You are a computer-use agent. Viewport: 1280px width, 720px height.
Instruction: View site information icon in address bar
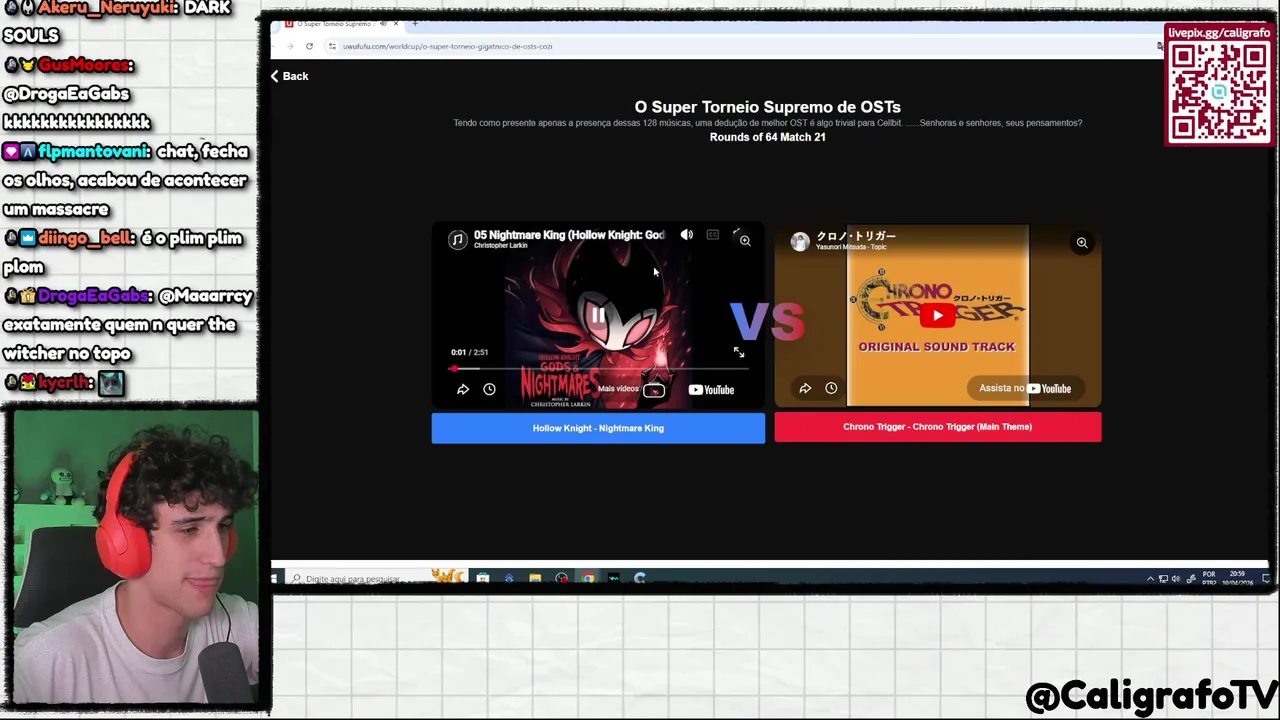tap(332, 46)
